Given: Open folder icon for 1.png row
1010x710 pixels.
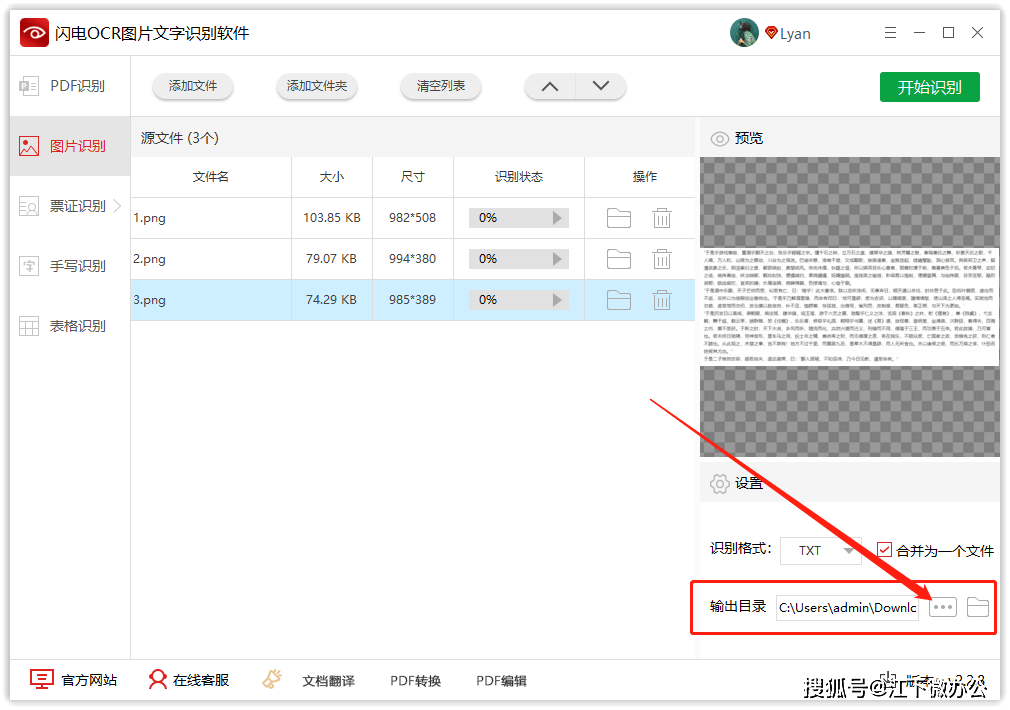Looking at the screenshot, I should point(618,218).
